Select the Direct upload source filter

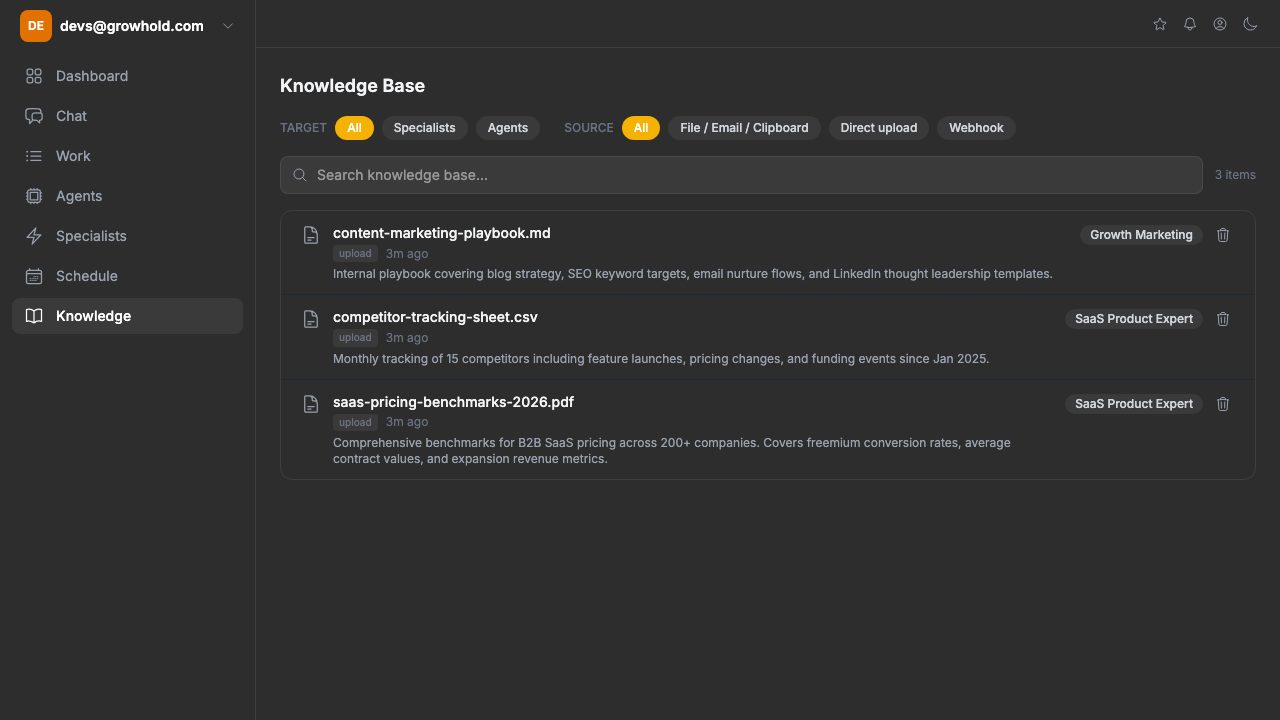878,128
